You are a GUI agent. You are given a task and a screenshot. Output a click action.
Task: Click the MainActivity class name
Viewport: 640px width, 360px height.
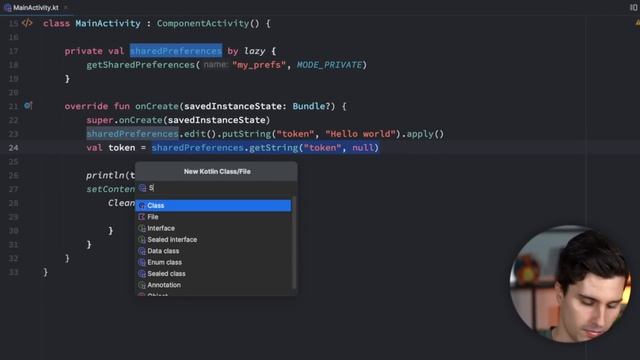click(108, 23)
